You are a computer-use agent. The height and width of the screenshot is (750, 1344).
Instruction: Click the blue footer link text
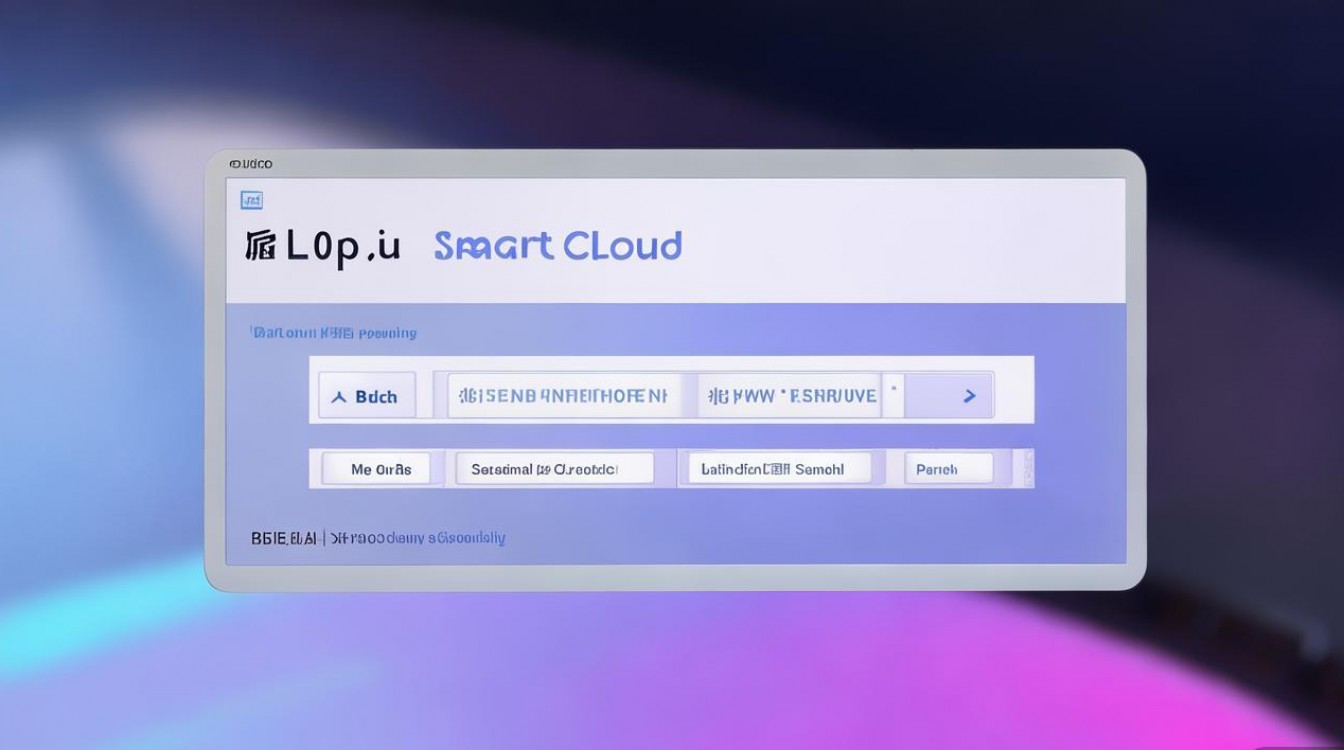418,538
